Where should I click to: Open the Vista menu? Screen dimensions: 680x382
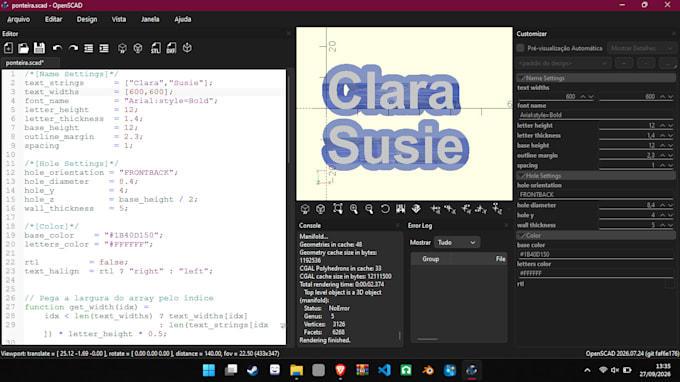(118, 19)
